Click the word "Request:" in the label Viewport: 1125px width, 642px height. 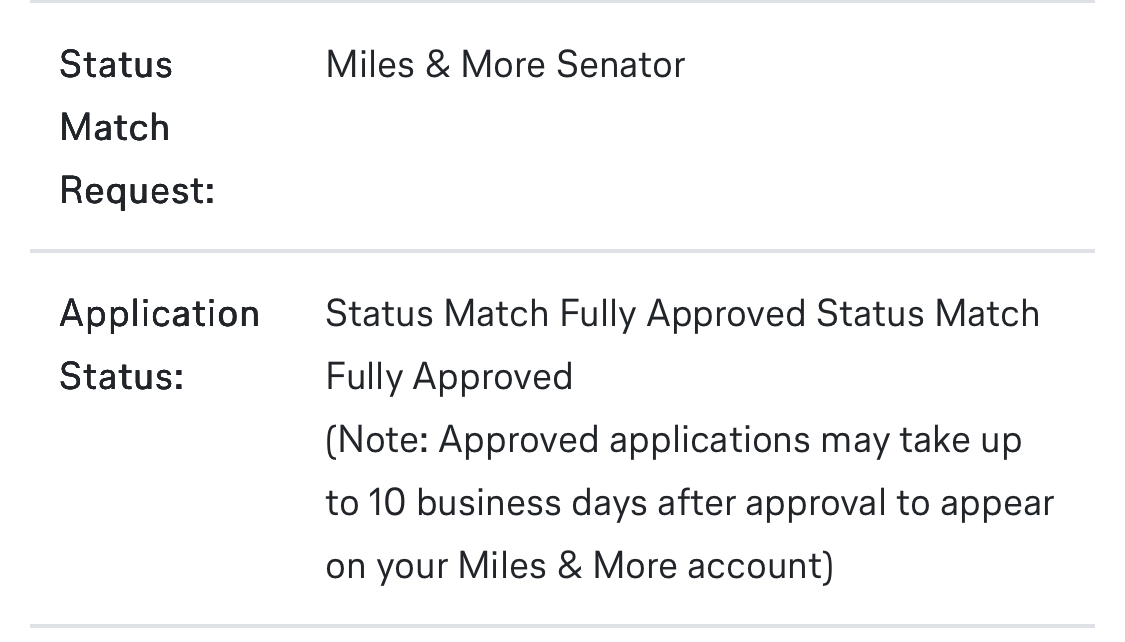[137, 190]
